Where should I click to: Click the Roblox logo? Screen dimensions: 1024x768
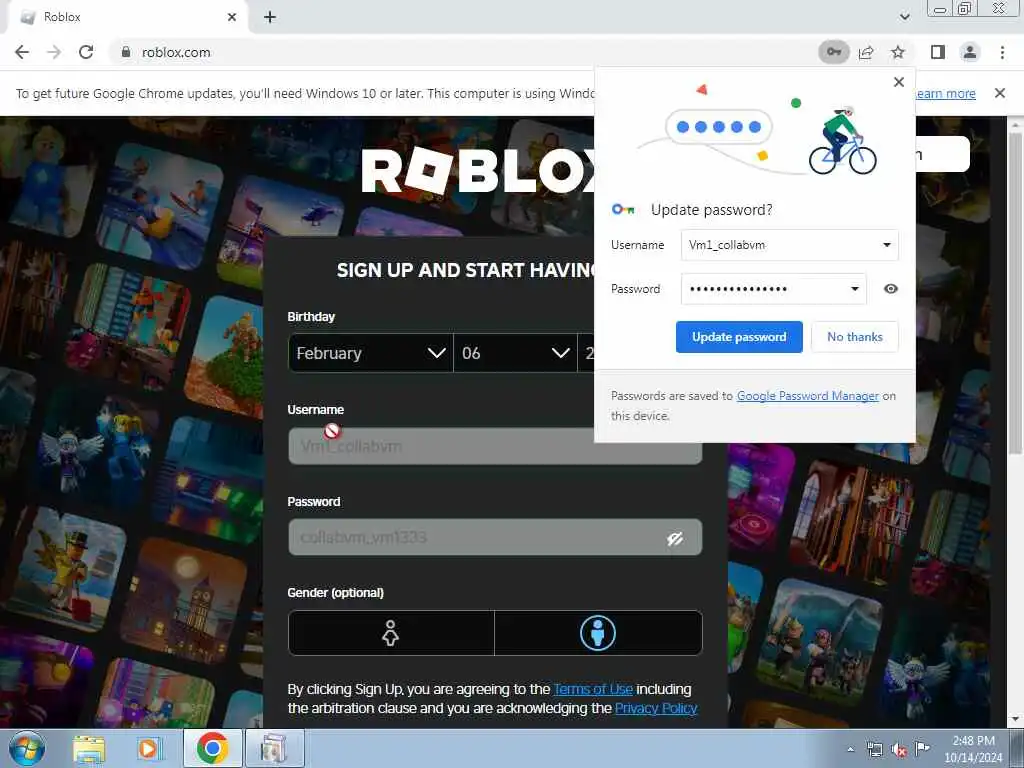click(479, 171)
